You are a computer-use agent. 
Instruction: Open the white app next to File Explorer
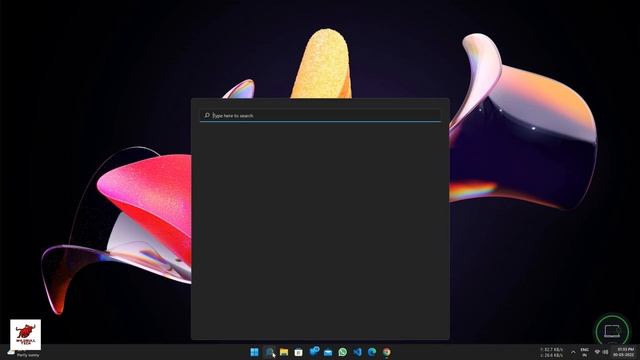click(x=298, y=352)
